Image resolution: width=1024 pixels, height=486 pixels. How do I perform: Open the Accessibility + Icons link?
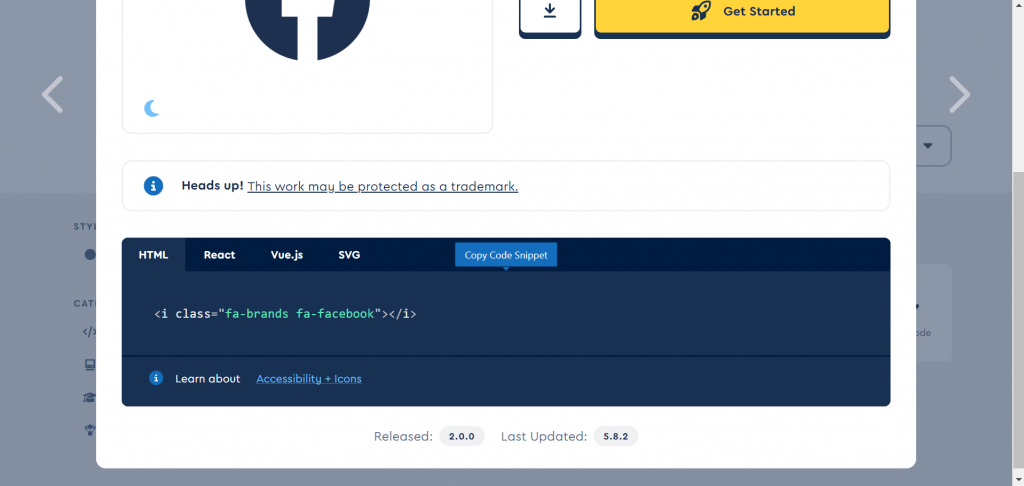(x=309, y=379)
